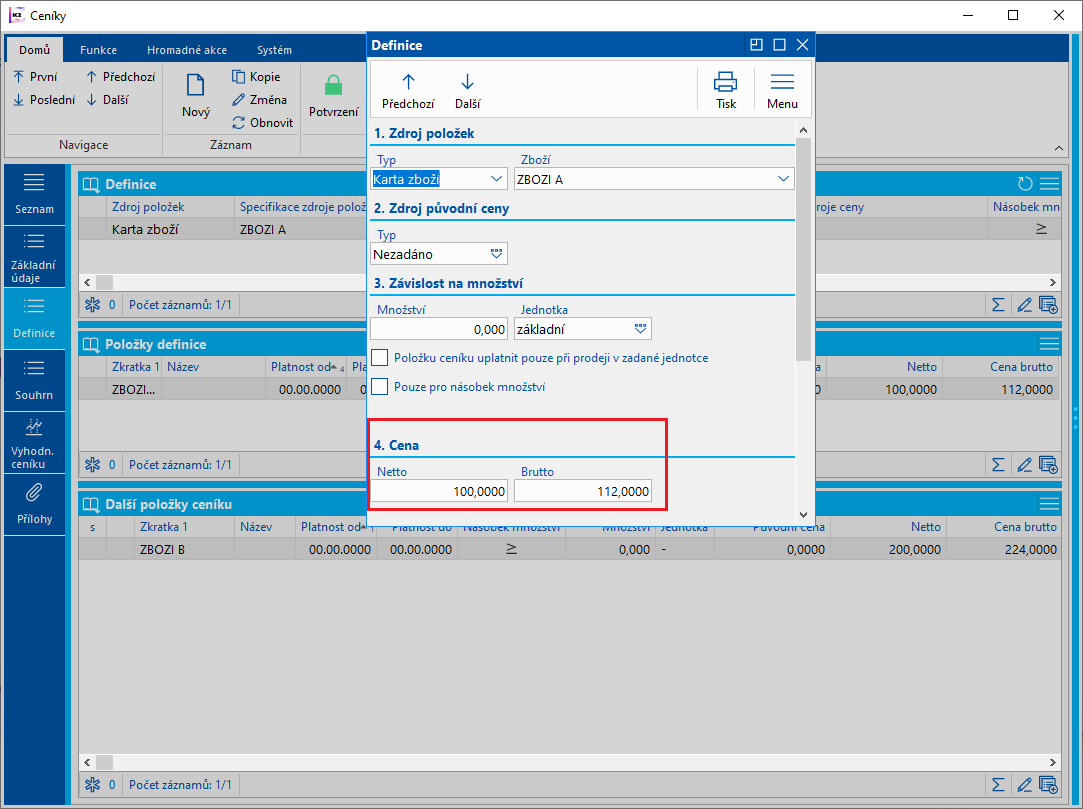Screen dimensions: 1083x809
Task: Jump to last record with Poslední
Action: click(44, 99)
